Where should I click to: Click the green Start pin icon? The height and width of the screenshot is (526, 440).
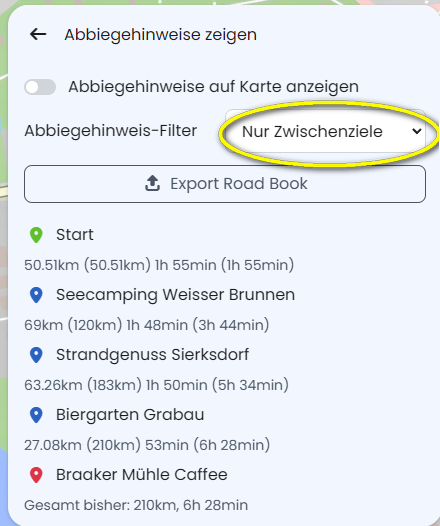[36, 235]
